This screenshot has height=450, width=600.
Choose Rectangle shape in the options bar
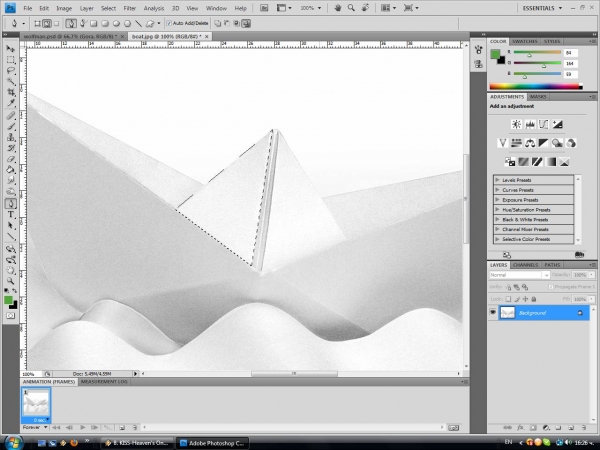(x=94, y=23)
